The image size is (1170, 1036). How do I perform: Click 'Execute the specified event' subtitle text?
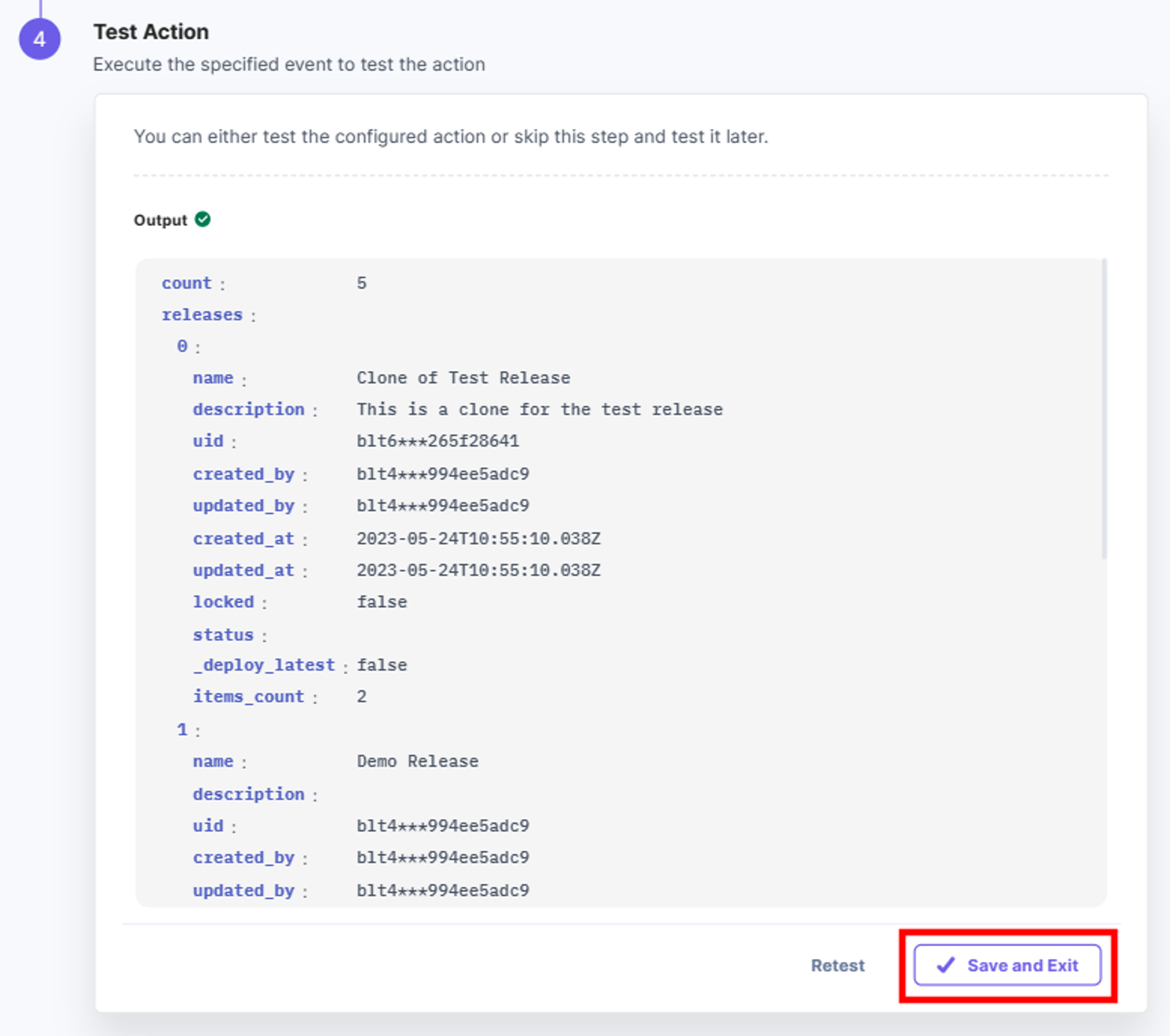[x=289, y=64]
